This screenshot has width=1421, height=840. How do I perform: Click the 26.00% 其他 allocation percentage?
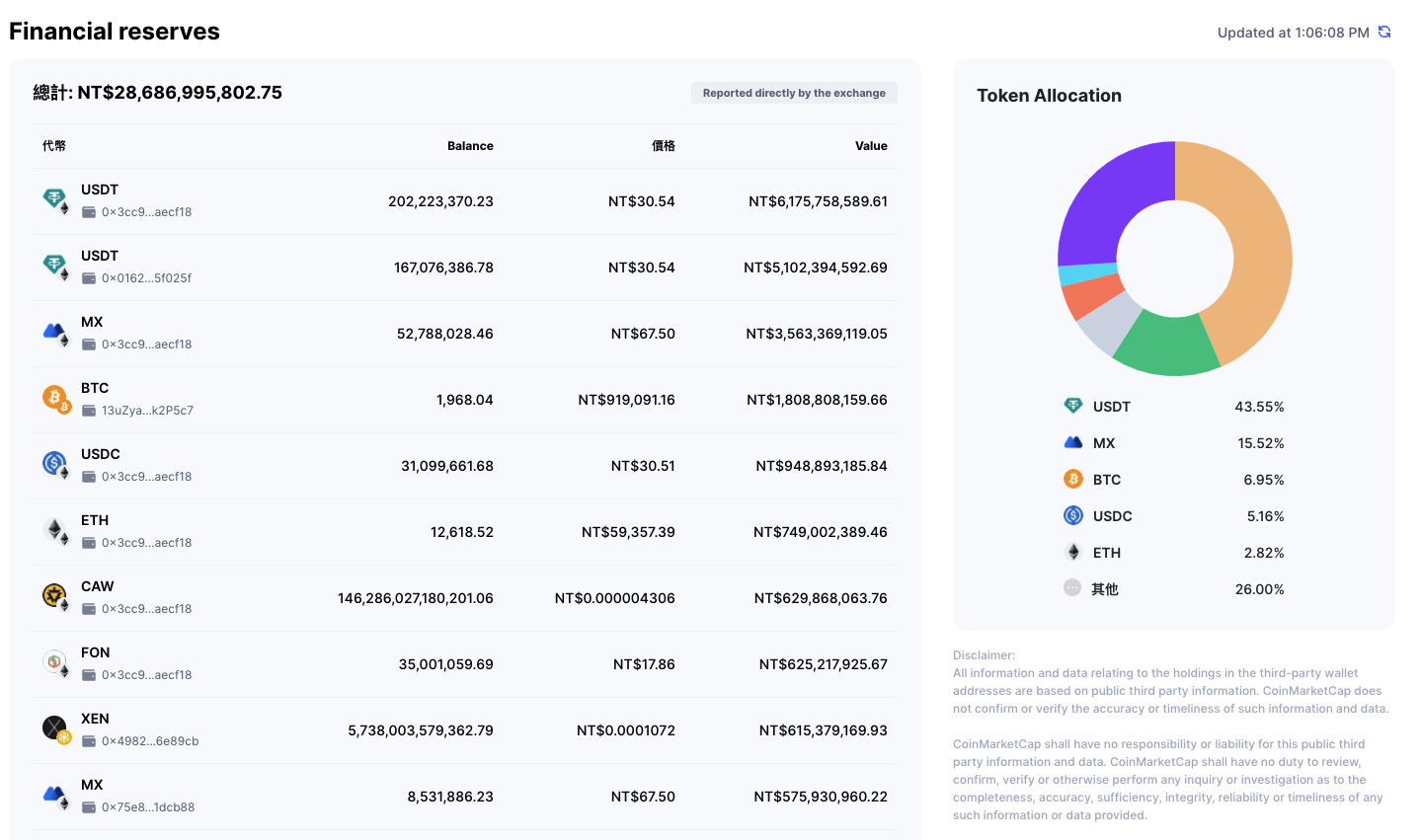coord(1259,589)
